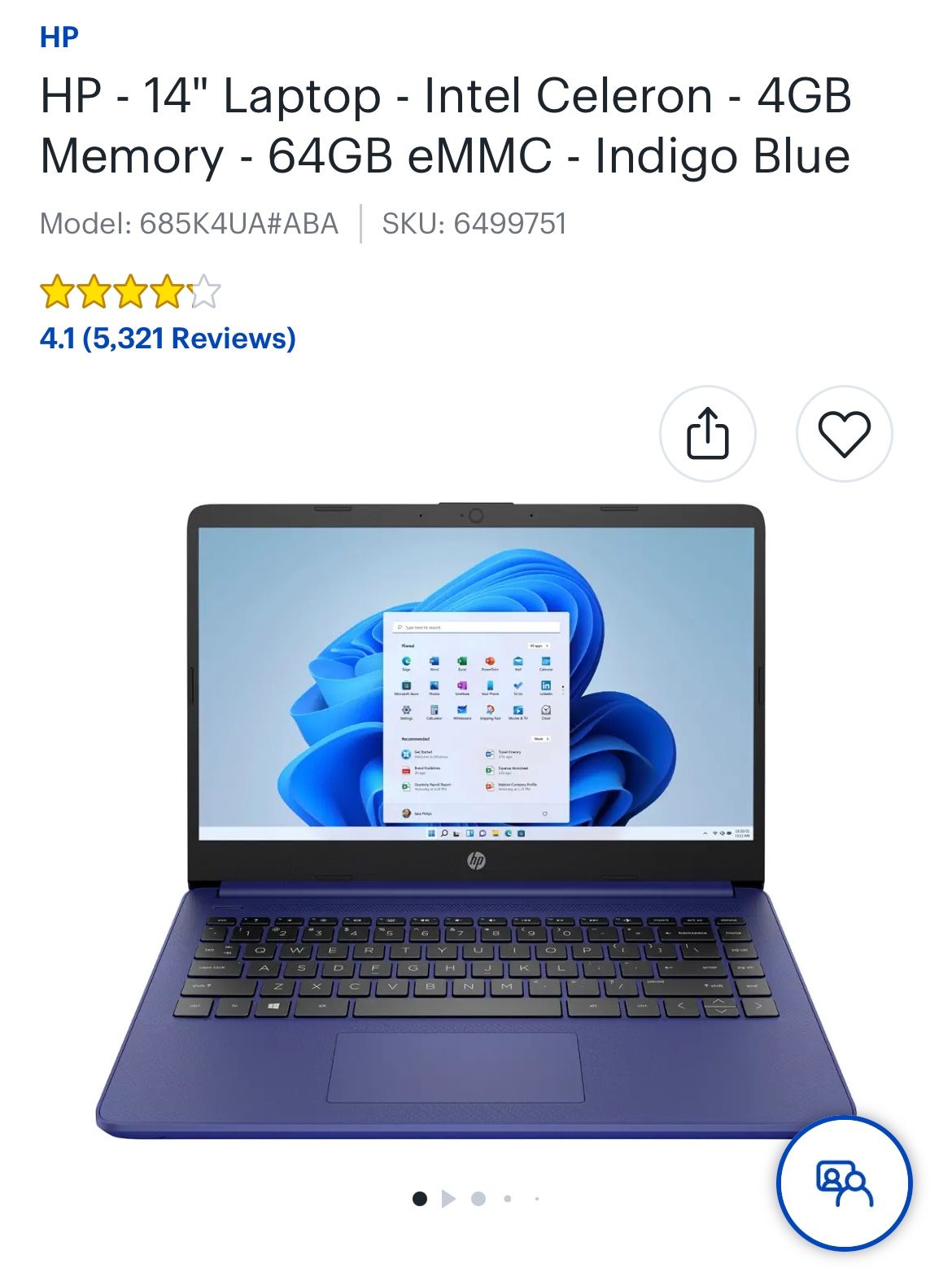The image size is (952, 1268).
Task: Open the floating expert chat button
Action: tap(844, 1183)
